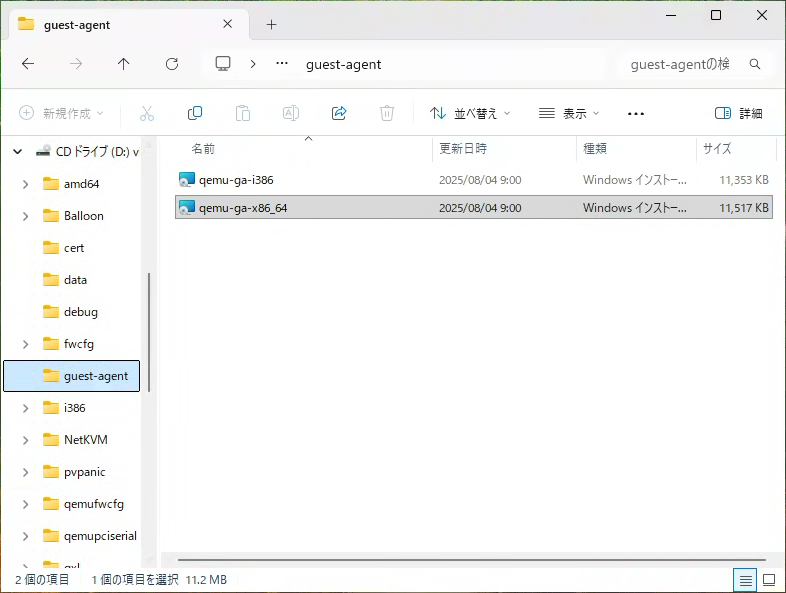Go back with the left arrow

tap(28, 64)
